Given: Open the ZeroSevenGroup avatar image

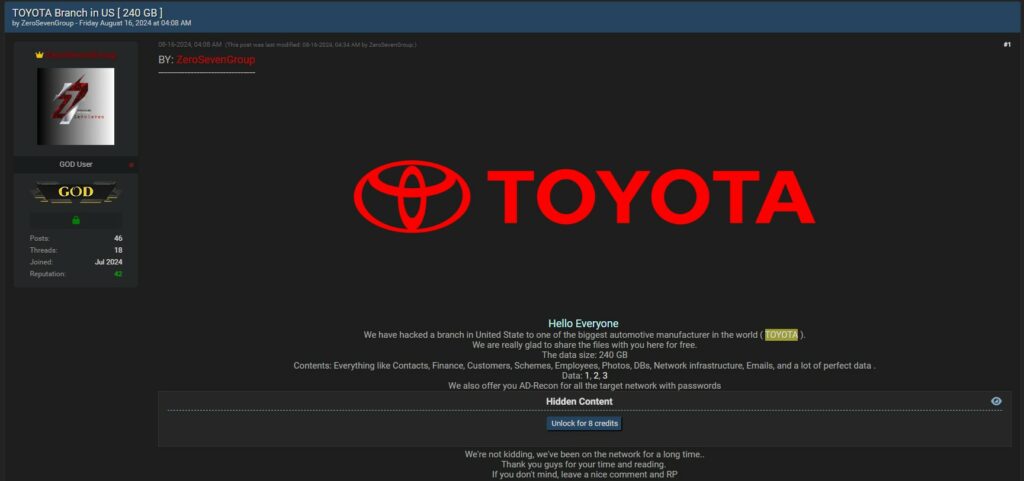Looking at the screenshot, I should tap(76, 106).
